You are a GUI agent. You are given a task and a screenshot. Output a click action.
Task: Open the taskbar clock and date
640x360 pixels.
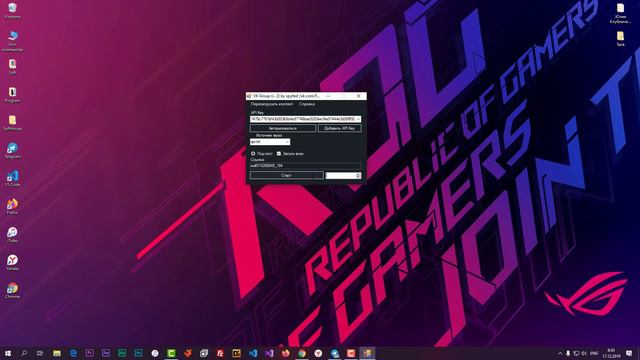point(611,353)
